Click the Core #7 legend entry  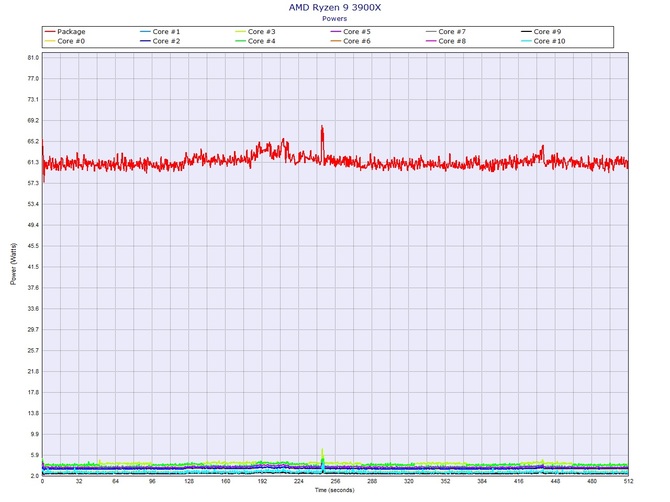point(446,32)
